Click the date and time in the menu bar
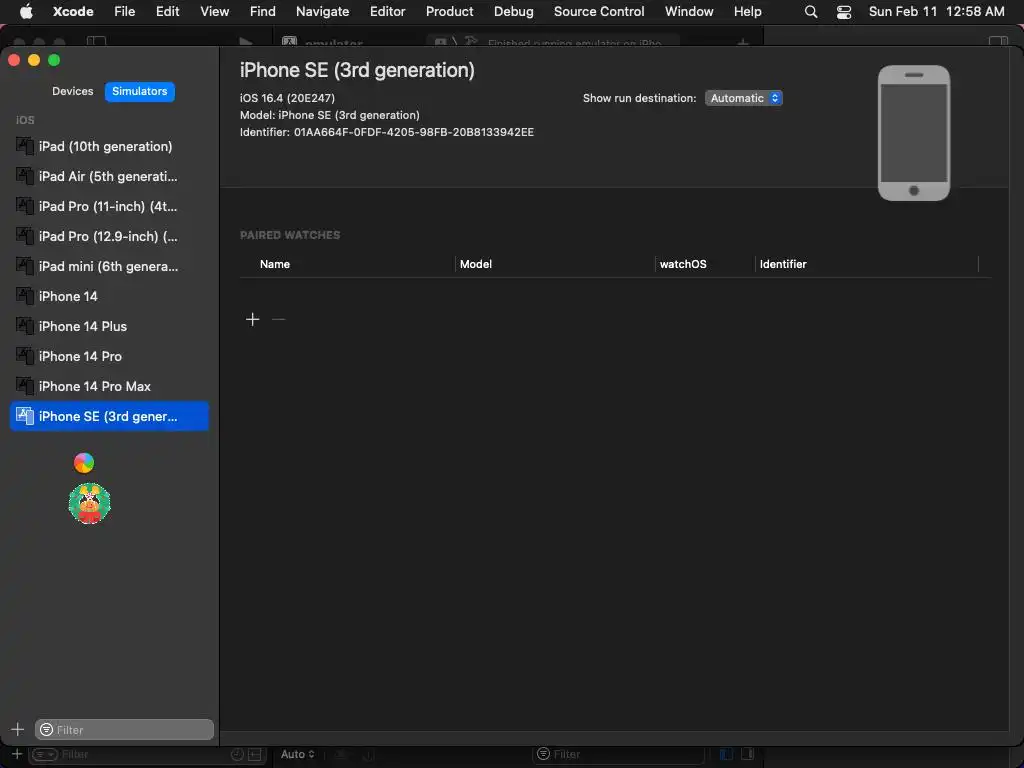1024x768 pixels. tap(936, 12)
